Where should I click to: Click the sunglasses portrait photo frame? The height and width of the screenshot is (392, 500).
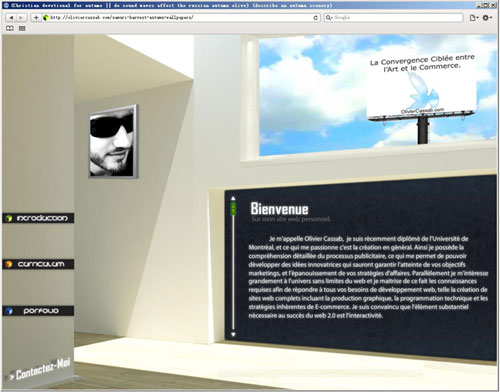coord(113,142)
